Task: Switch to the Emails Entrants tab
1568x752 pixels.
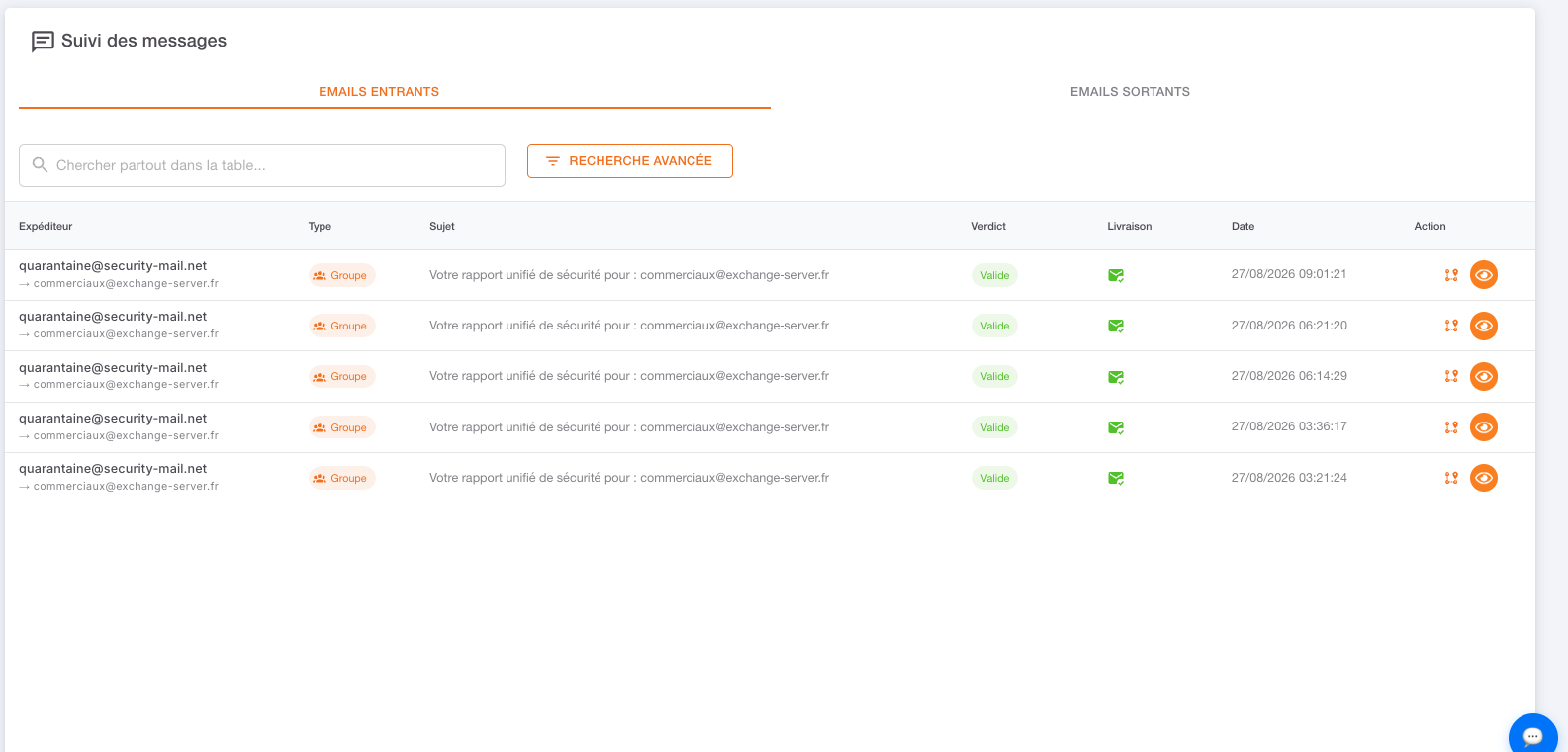Action: coord(395,91)
